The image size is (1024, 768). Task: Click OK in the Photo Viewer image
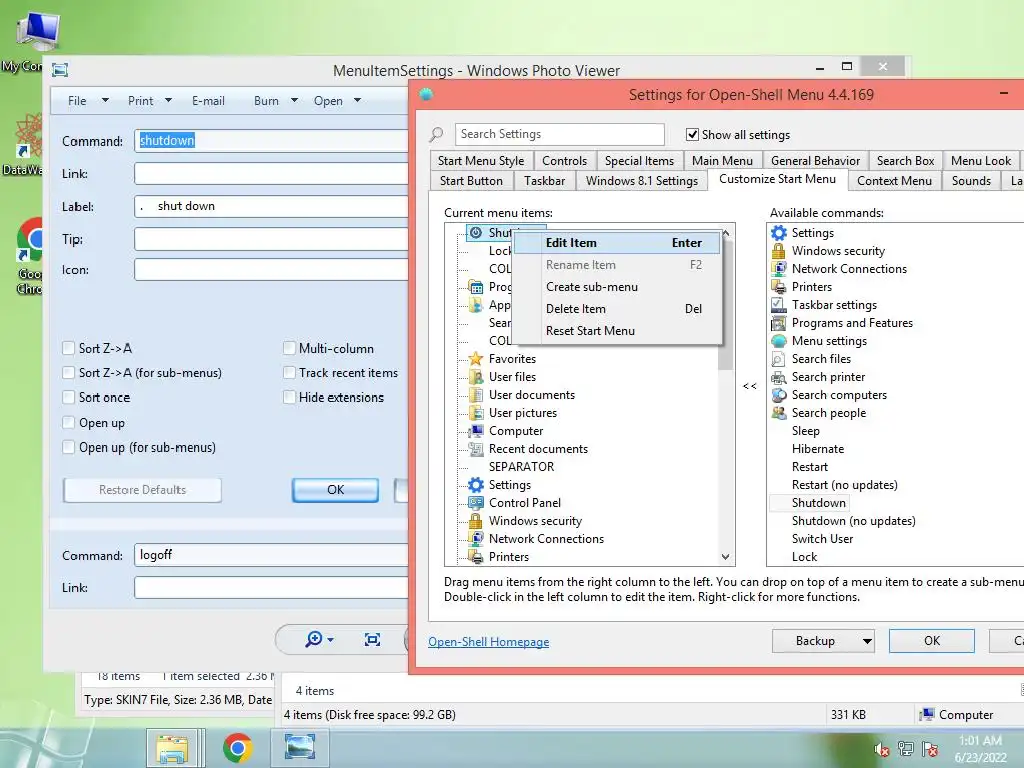coord(335,490)
